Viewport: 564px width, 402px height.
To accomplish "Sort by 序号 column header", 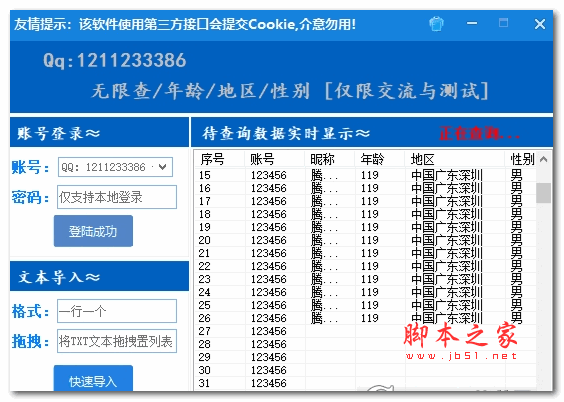I will (x=220, y=159).
